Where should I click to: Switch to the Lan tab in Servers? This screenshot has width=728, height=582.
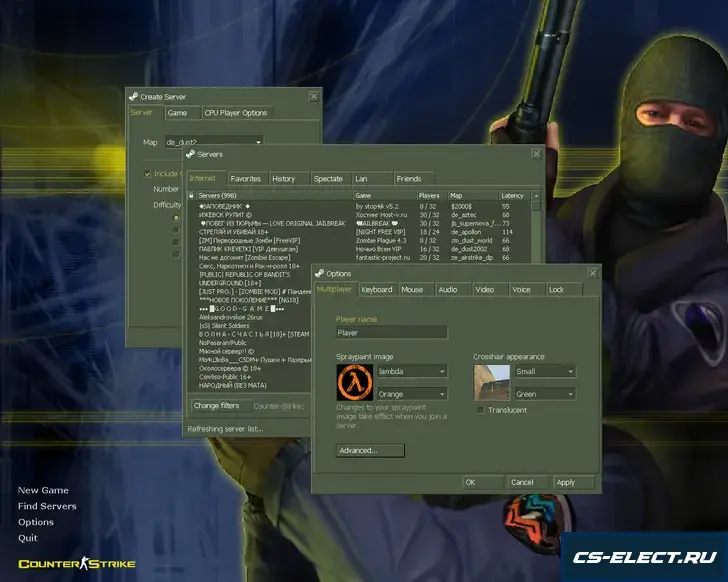(x=372, y=179)
